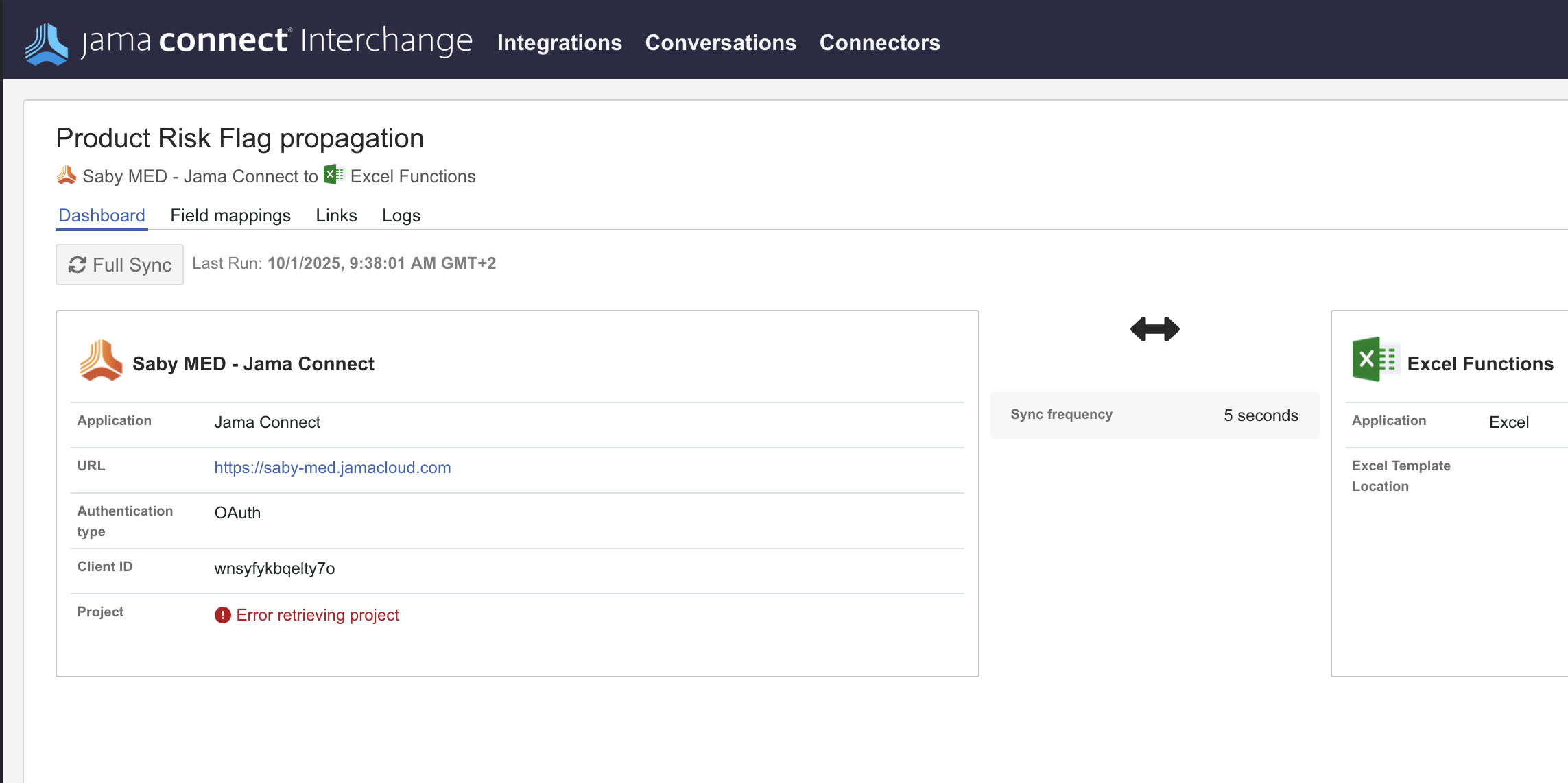Click the orange Jama icon beside Saby MED

click(66, 175)
